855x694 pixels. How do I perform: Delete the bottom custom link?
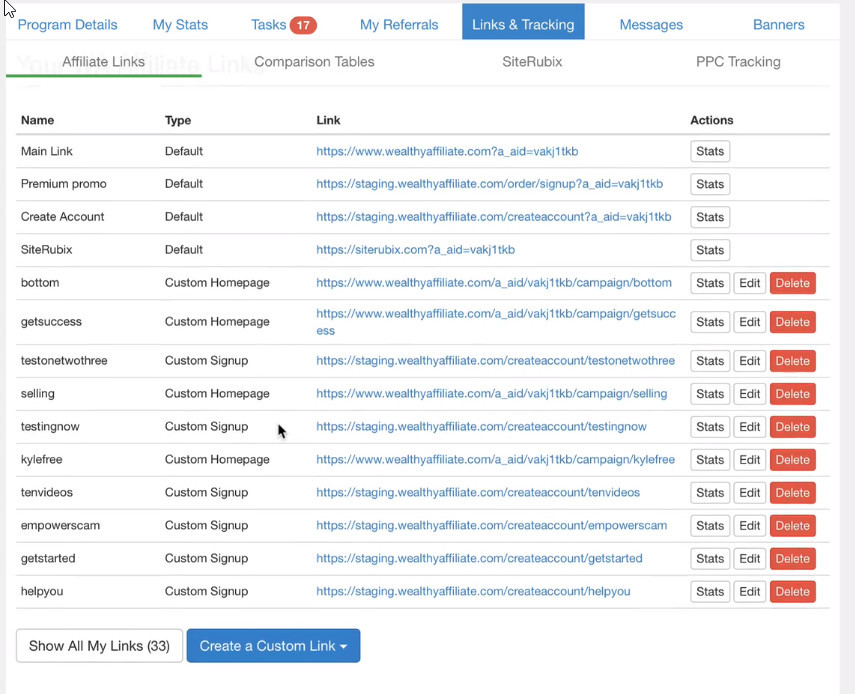(793, 283)
